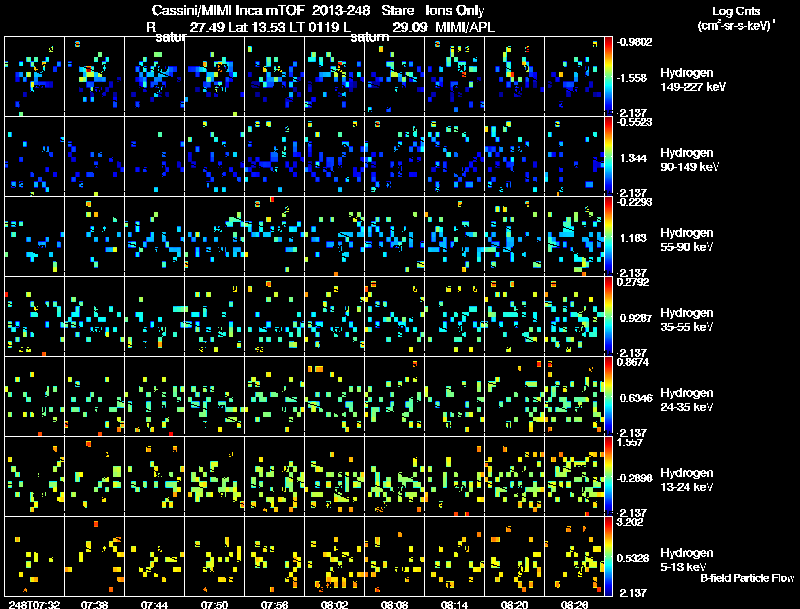
Task: Click the 90-149 keV color scale bar
Action: click(x=608, y=156)
